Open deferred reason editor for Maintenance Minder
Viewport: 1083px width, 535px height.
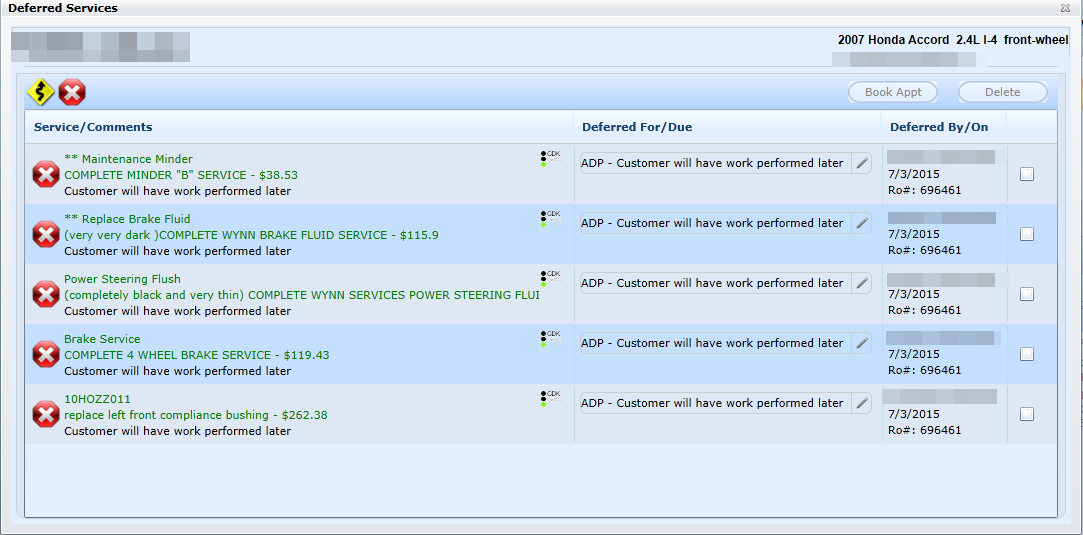861,163
